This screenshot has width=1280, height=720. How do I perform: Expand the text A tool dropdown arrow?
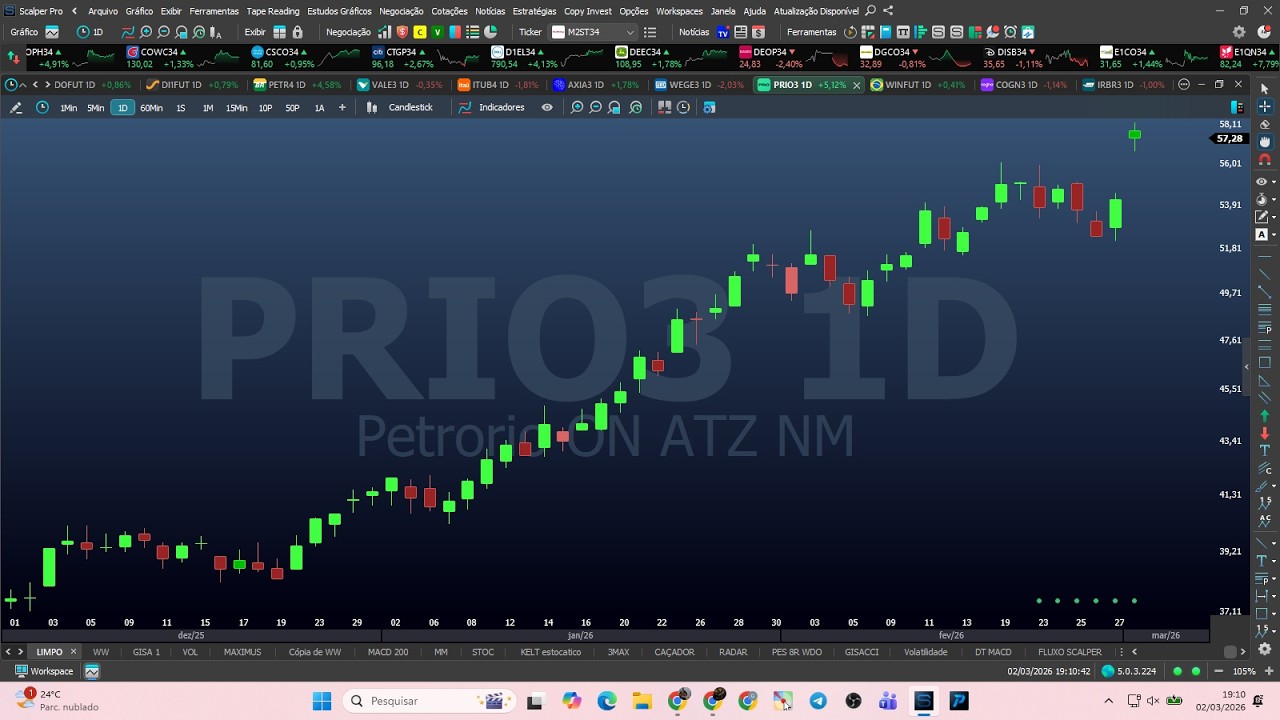1272,235
